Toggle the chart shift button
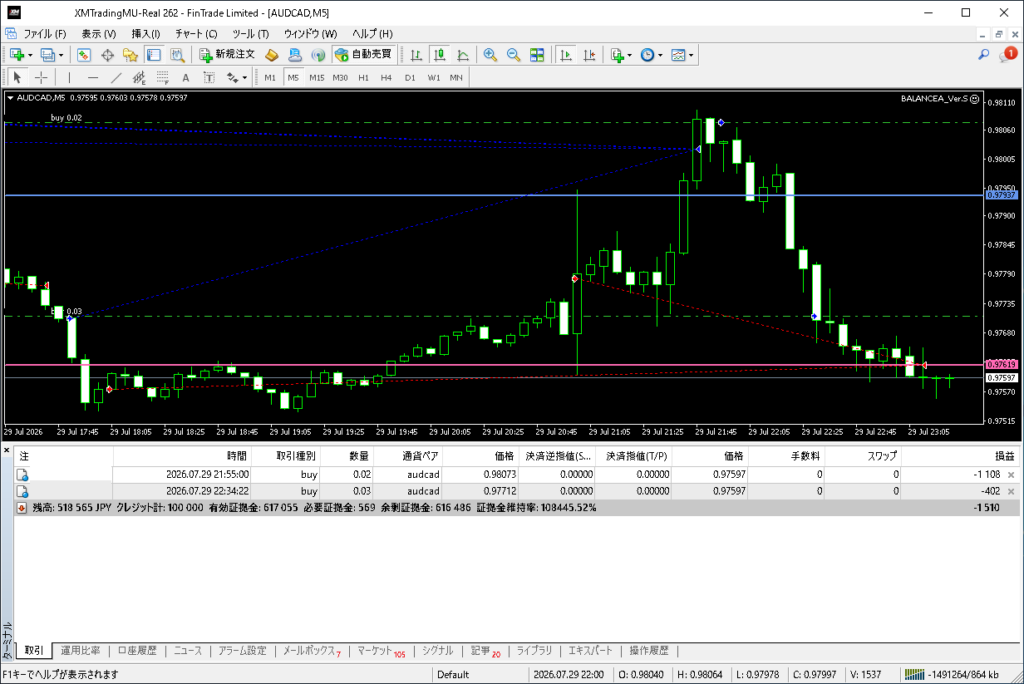 (589, 55)
